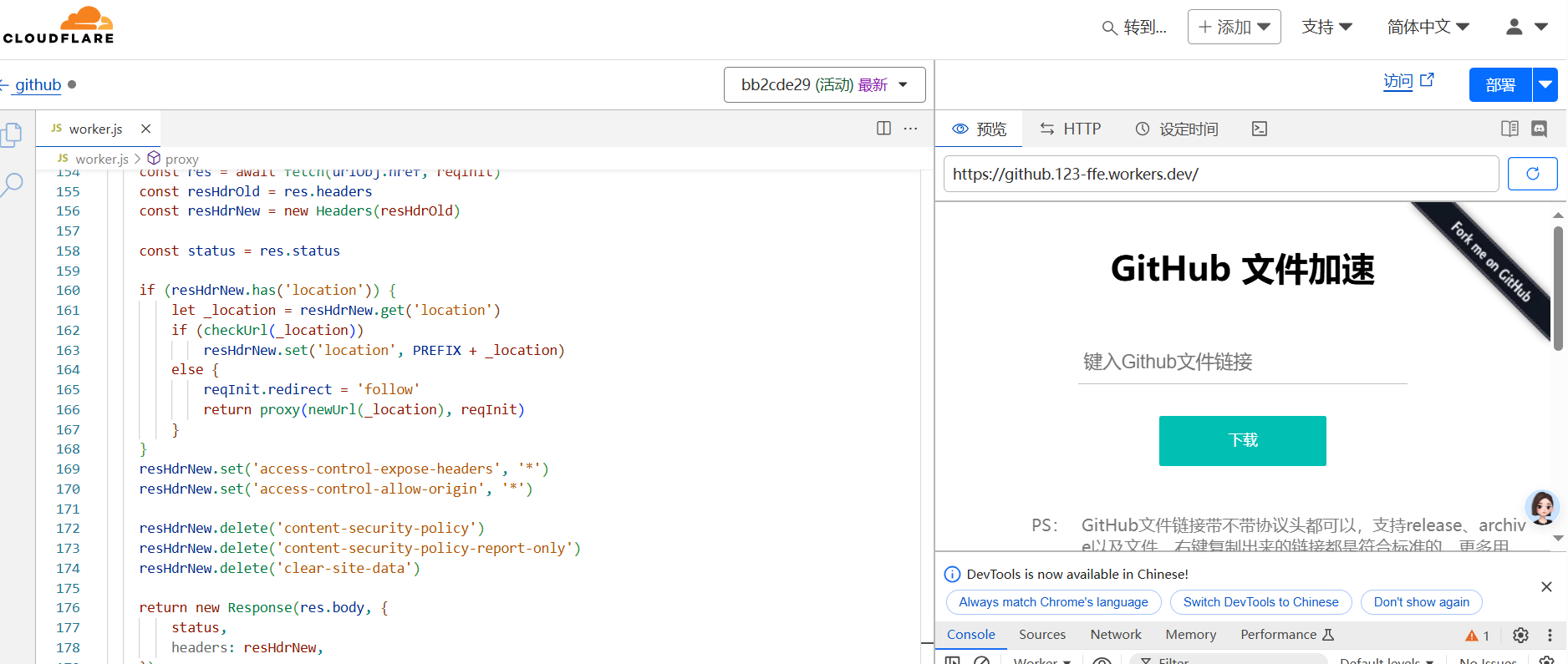
Task: Split the editor with the layout icon
Action: (883, 128)
